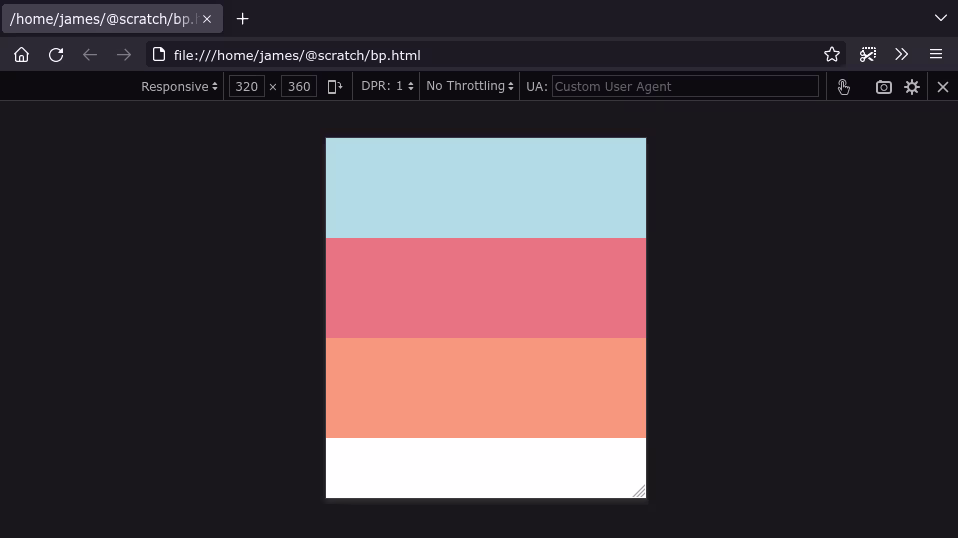Rotate the viewport orientation
Image resolution: width=958 pixels, height=538 pixels.
pos(335,87)
